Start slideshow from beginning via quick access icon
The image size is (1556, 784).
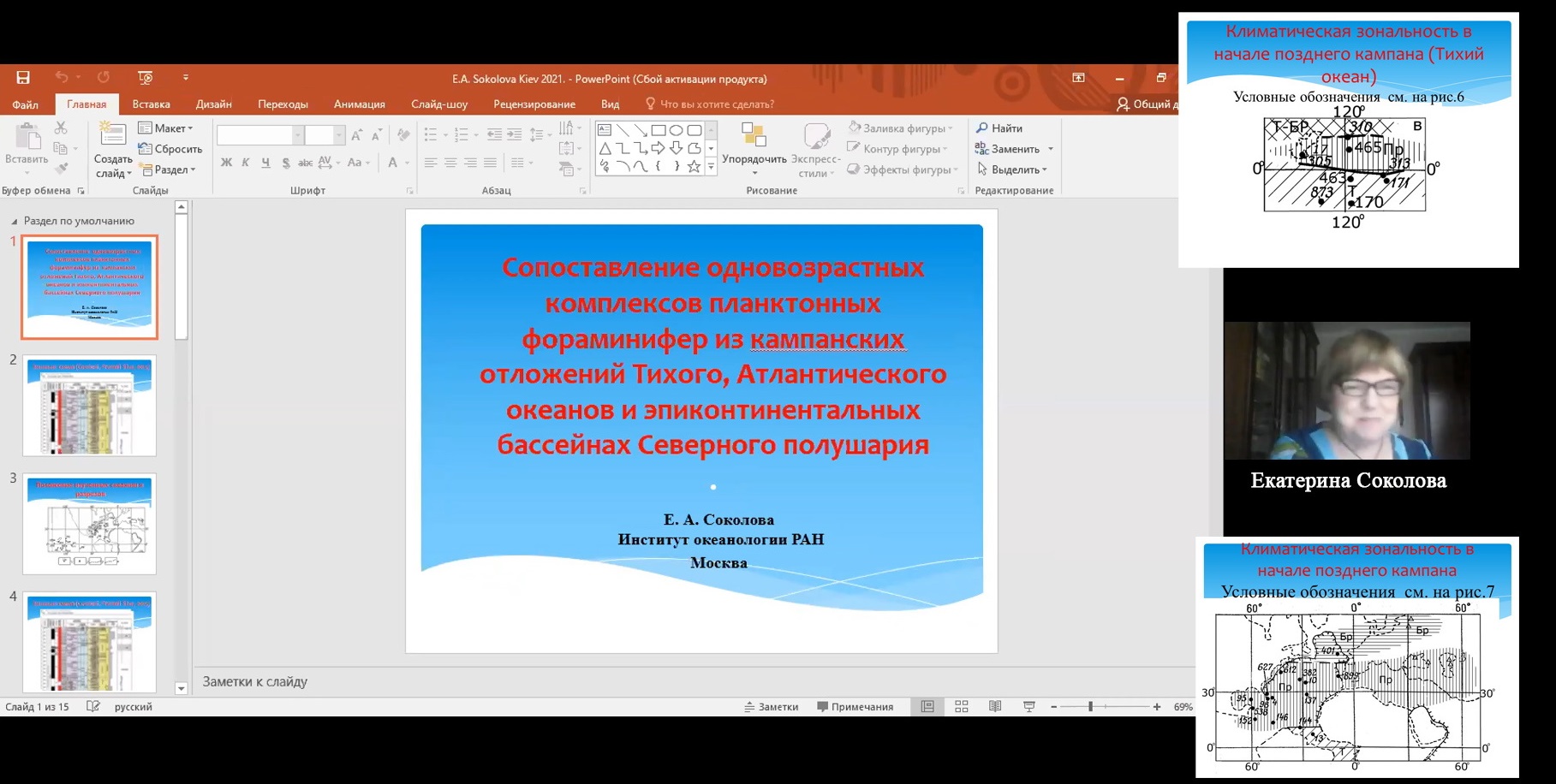146,78
